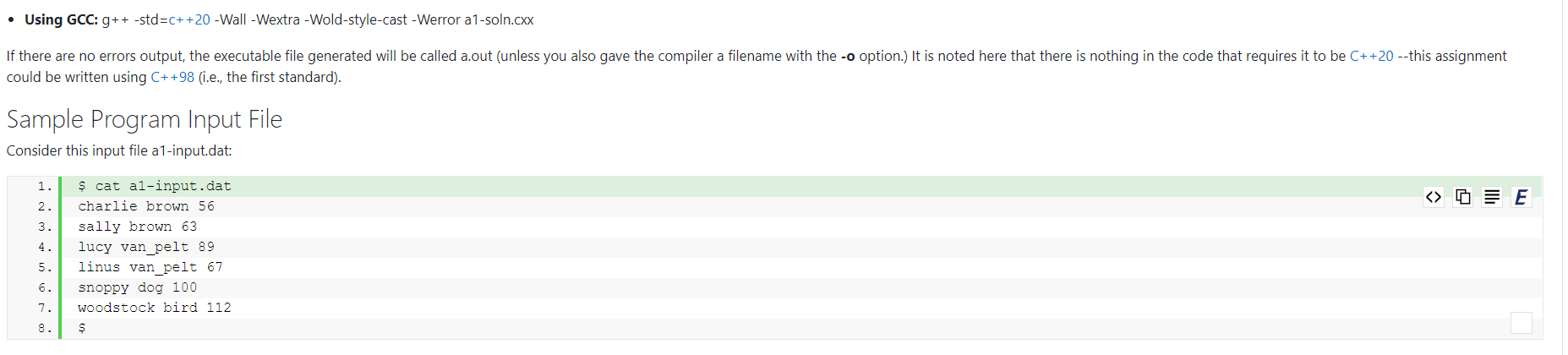Click the "woodstock bird 112" line

pyautogui.click(x=155, y=308)
